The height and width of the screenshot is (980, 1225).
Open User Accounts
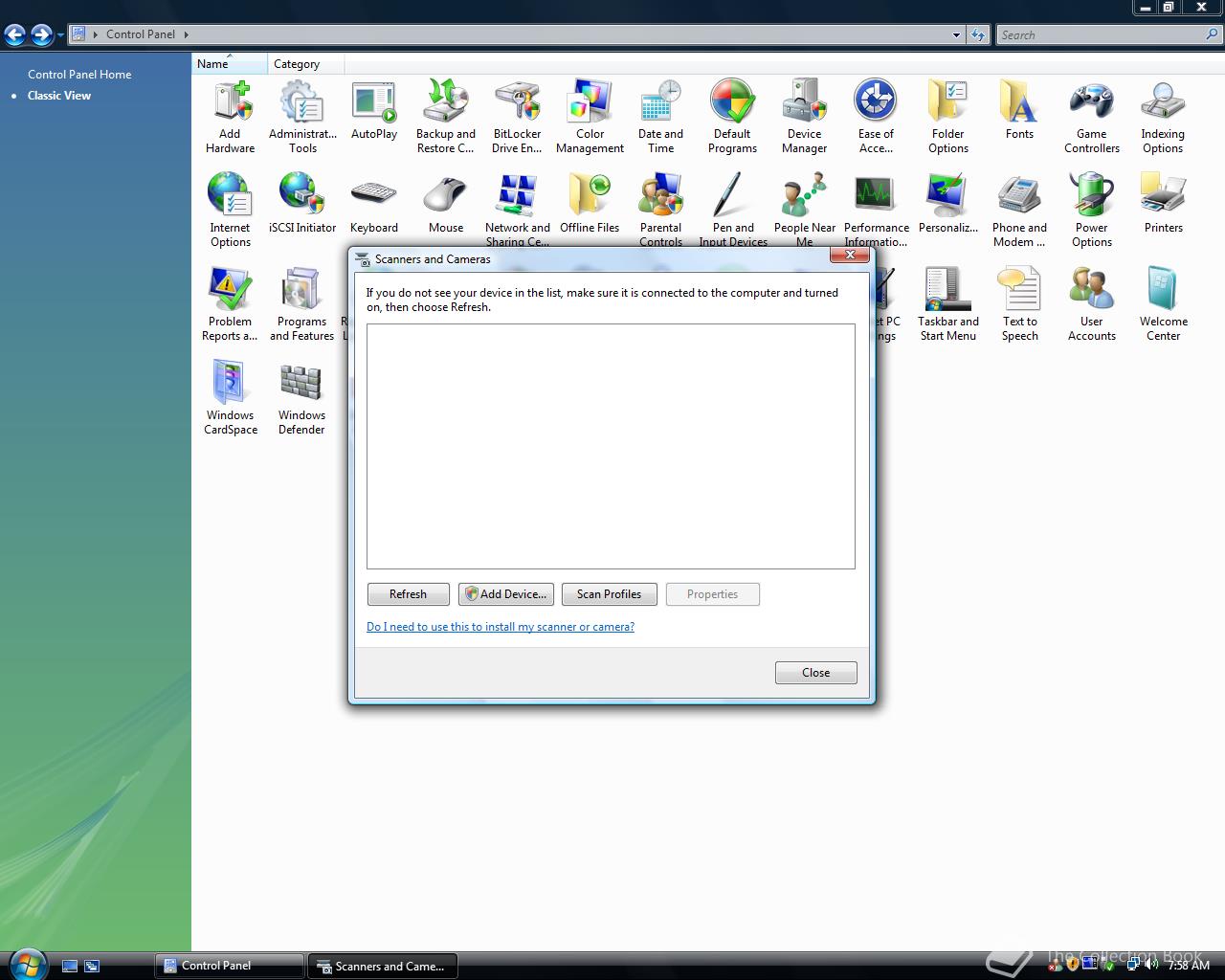pyautogui.click(x=1091, y=304)
